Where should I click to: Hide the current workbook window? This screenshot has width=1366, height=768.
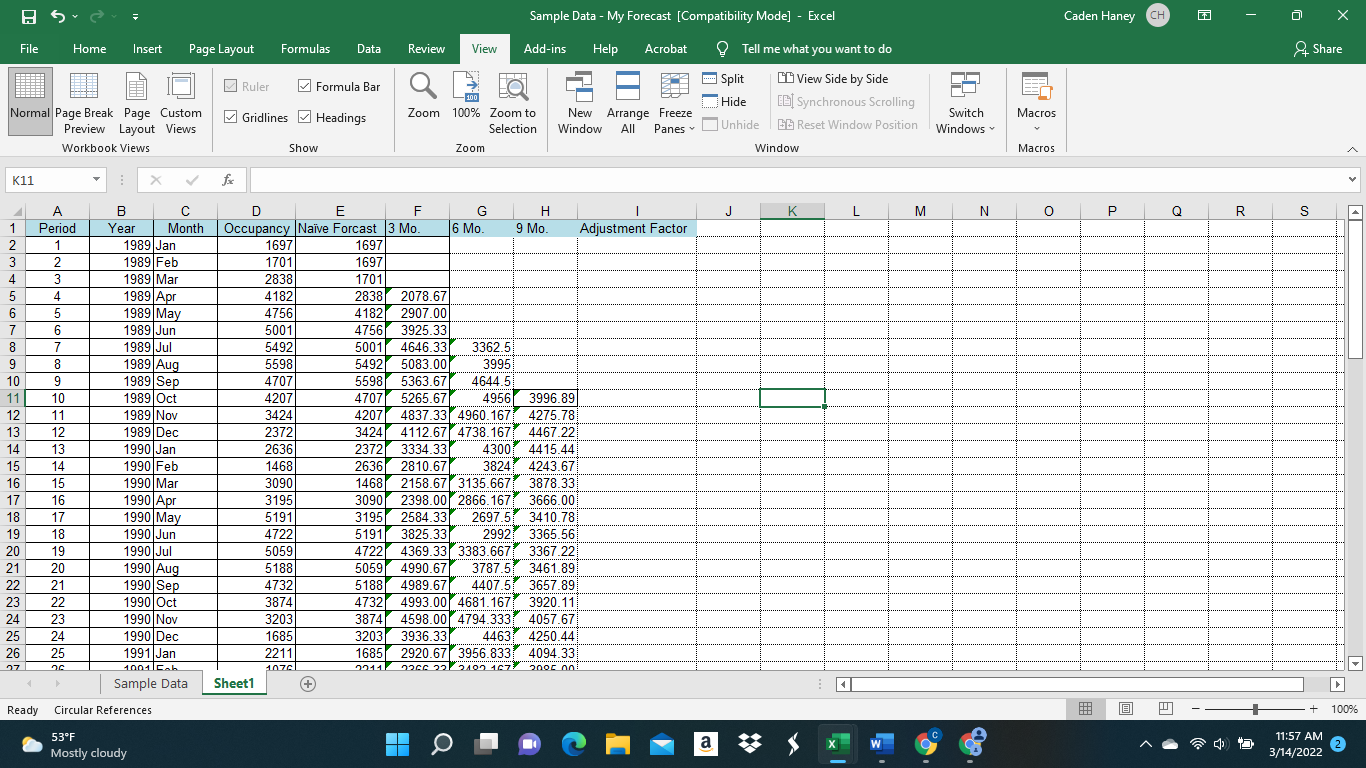coord(725,101)
